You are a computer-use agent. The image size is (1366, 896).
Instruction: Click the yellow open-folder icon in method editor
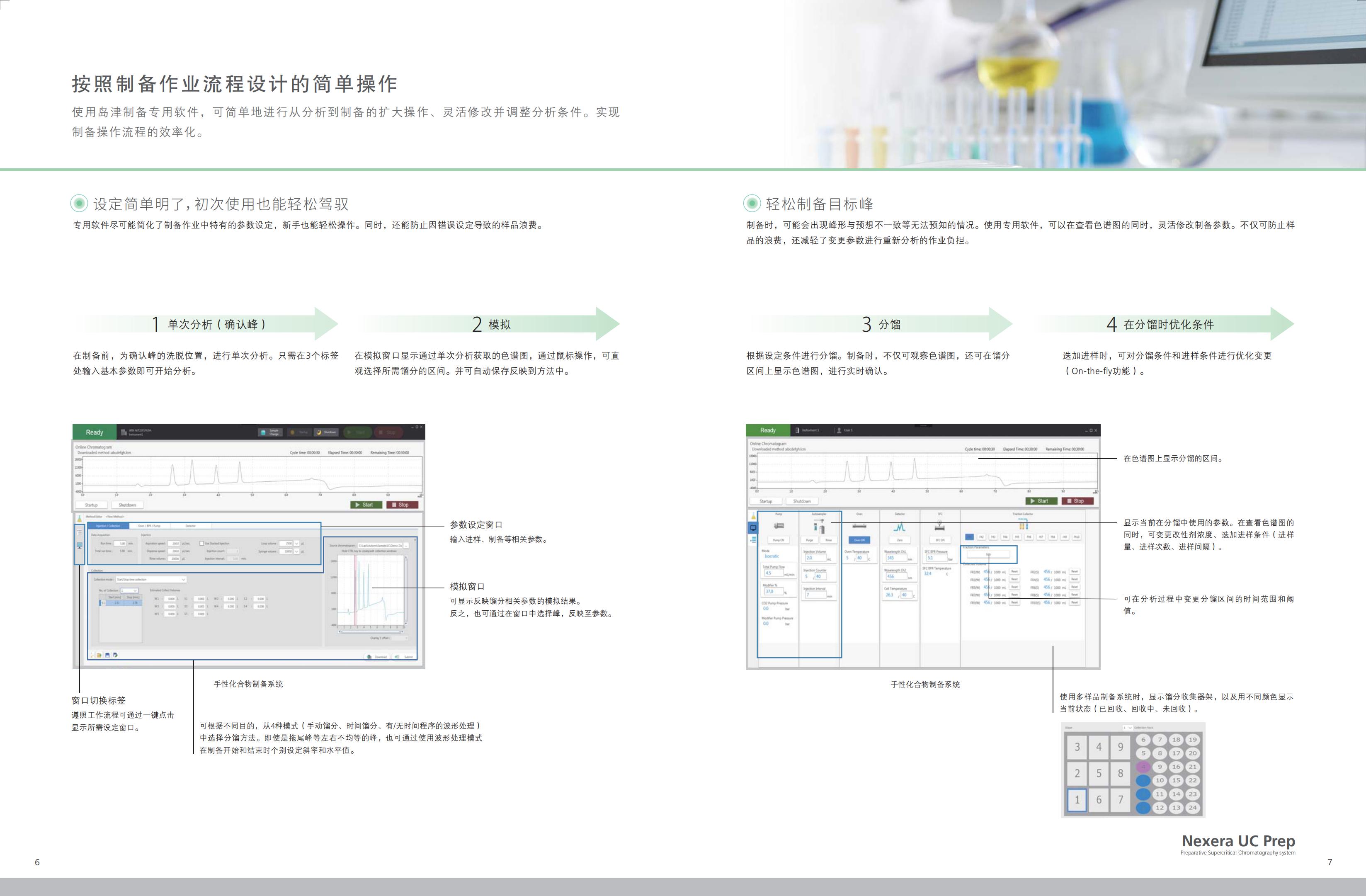coord(99,655)
